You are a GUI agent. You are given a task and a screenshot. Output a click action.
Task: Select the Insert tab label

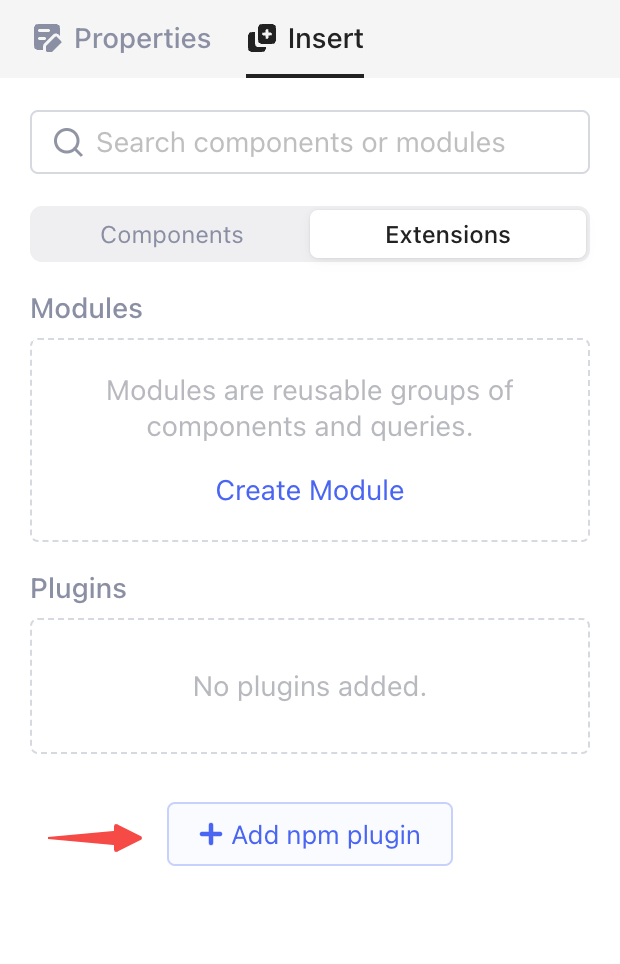coord(325,39)
